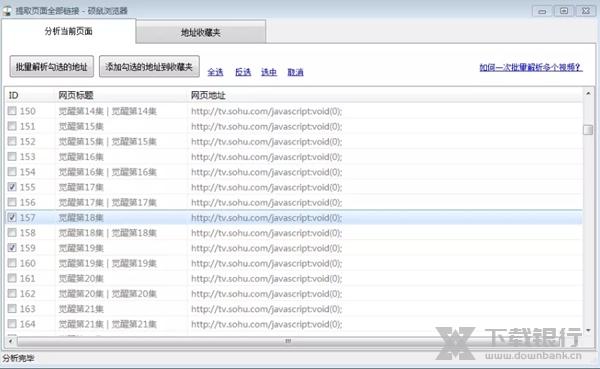The image size is (600, 369).
Task: Tick the checkbox of row 152
Action: coord(12,141)
